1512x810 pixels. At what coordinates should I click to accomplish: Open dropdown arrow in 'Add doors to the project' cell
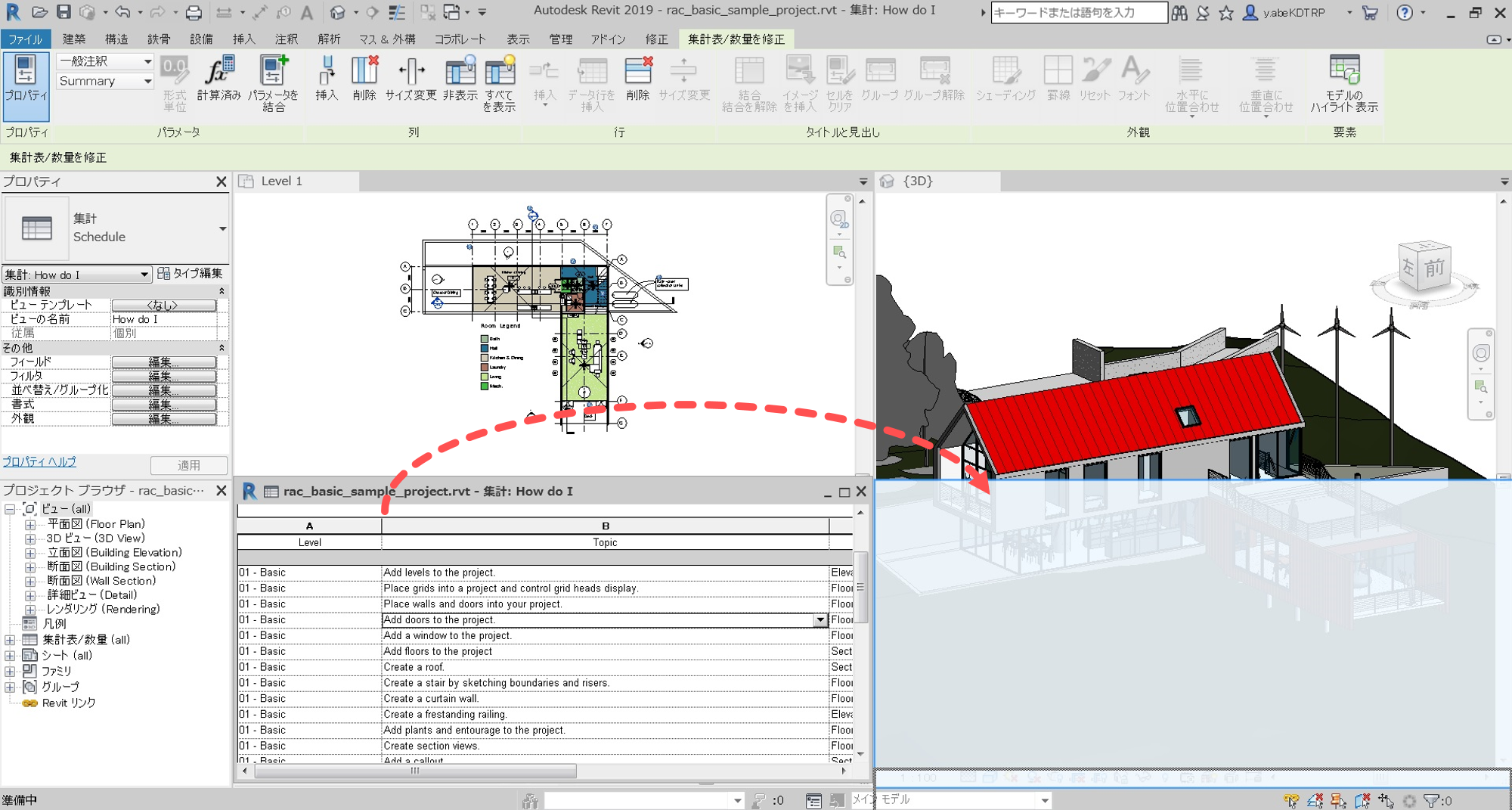pyautogui.click(x=820, y=620)
